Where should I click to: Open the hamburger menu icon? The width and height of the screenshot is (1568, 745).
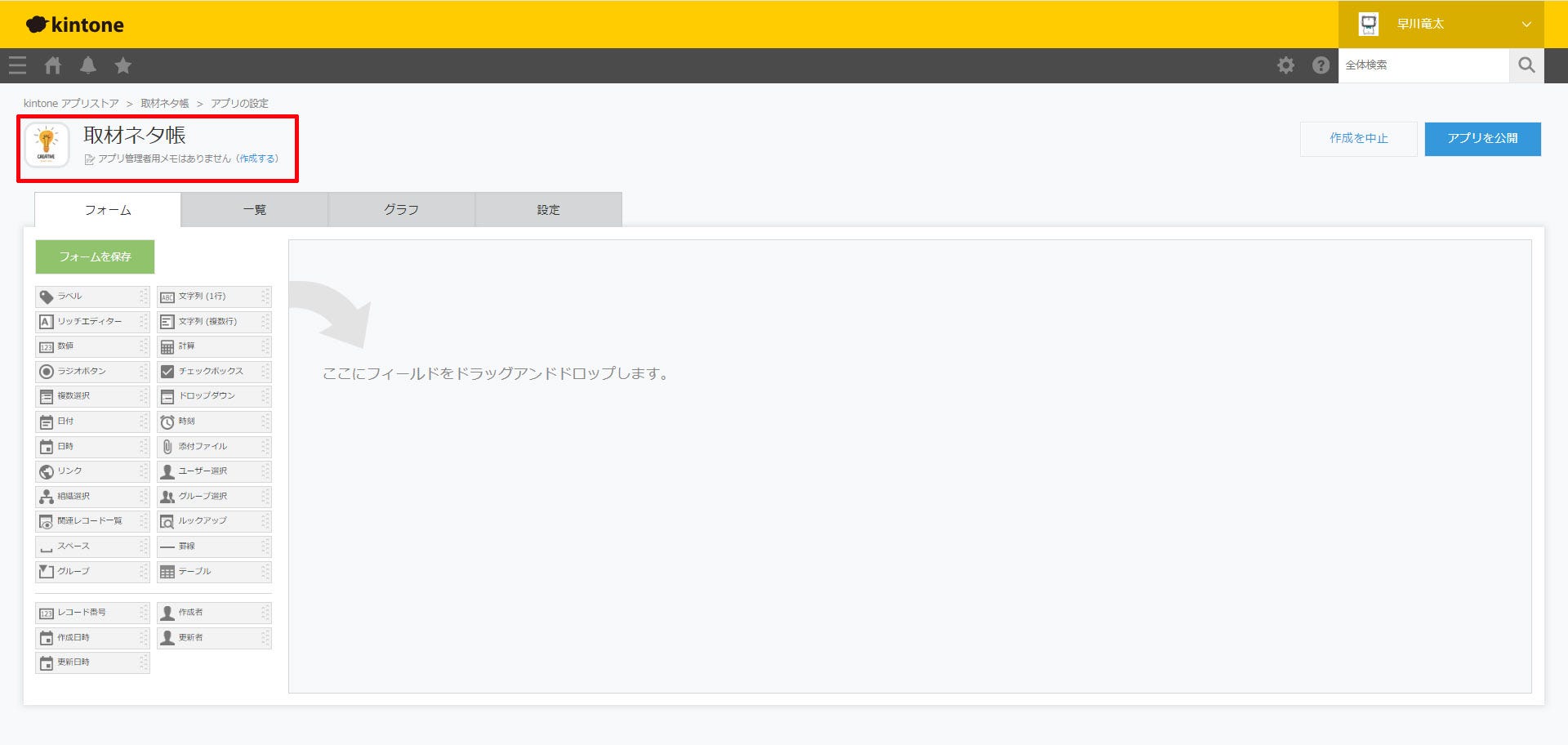(x=17, y=65)
